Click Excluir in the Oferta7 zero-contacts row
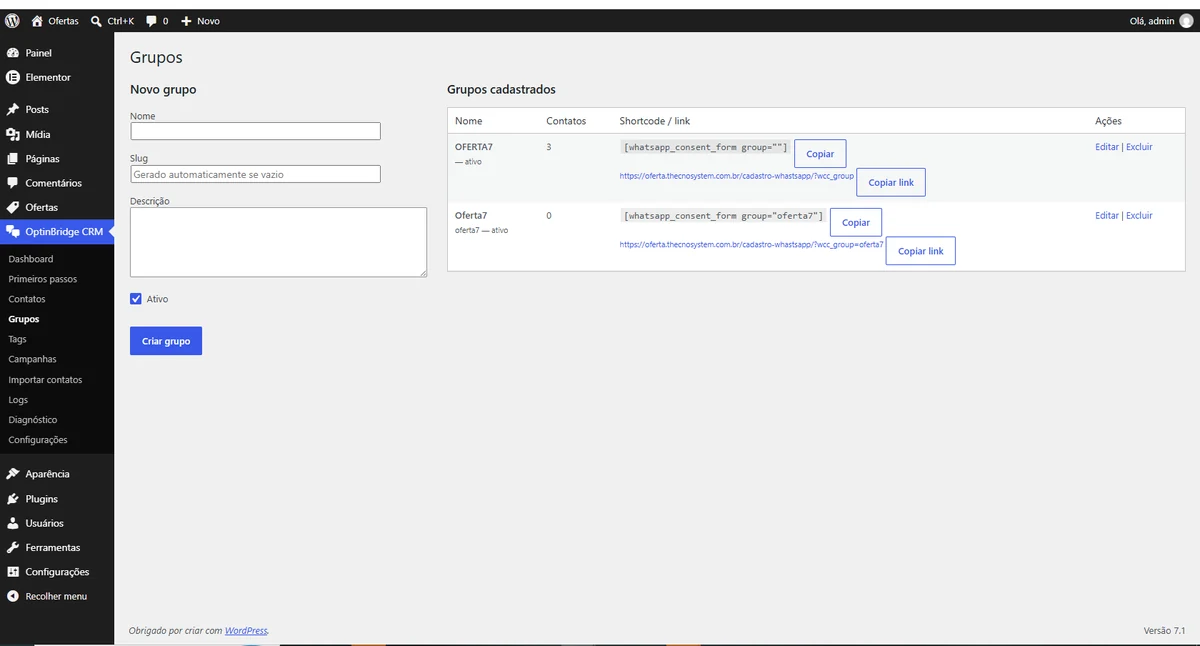The image size is (1200, 646). tap(1139, 215)
